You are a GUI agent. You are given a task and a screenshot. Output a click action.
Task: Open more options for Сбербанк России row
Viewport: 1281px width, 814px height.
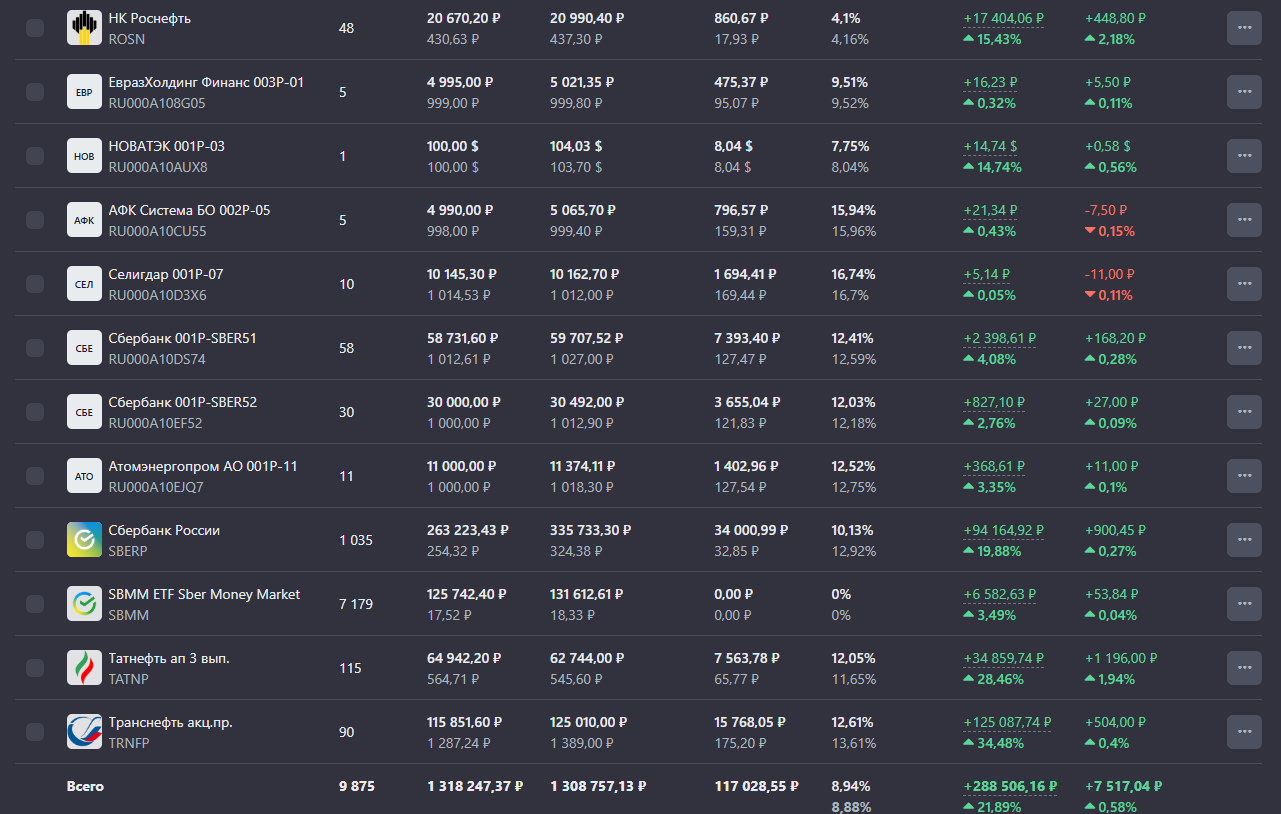tap(1244, 540)
